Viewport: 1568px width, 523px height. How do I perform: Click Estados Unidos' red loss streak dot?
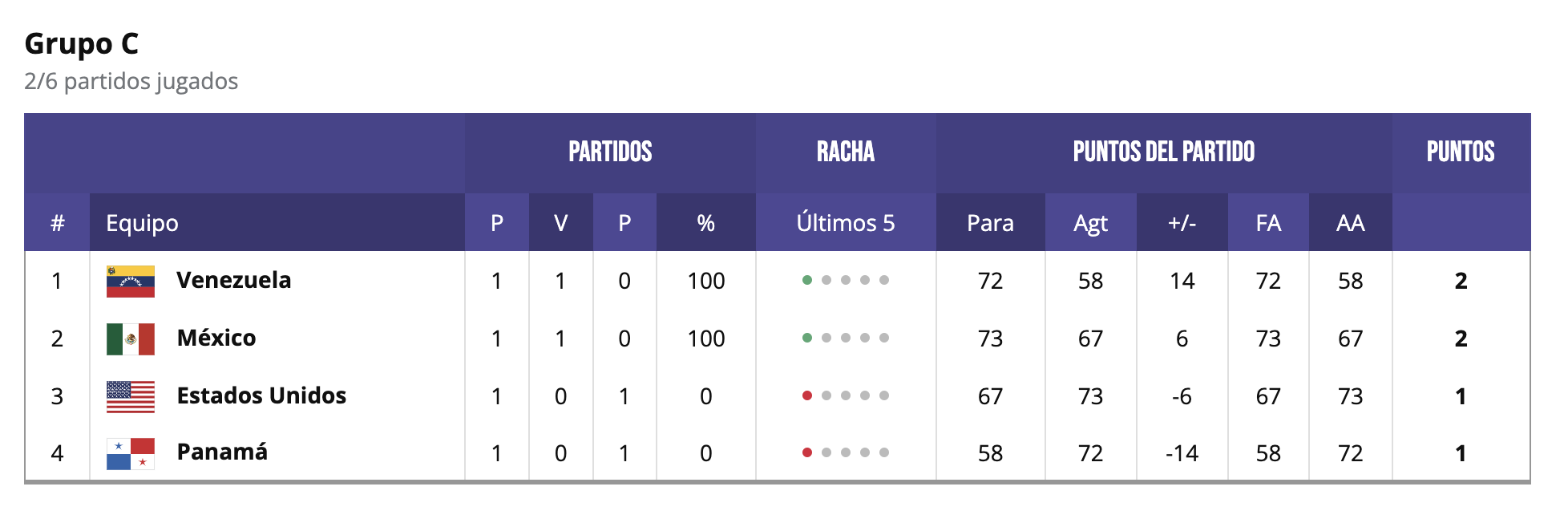[807, 396]
